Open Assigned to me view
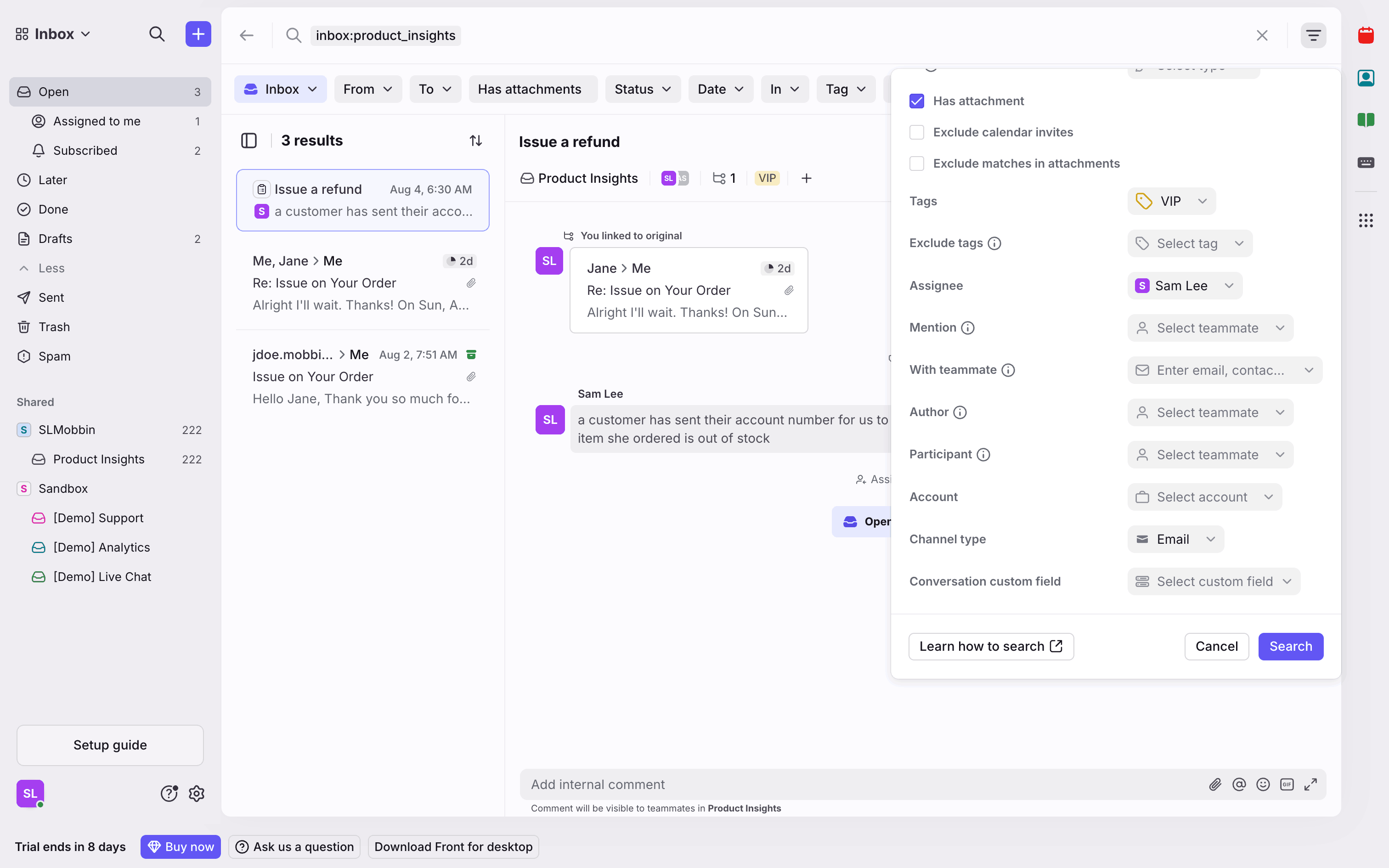1389x868 pixels. coord(96,121)
